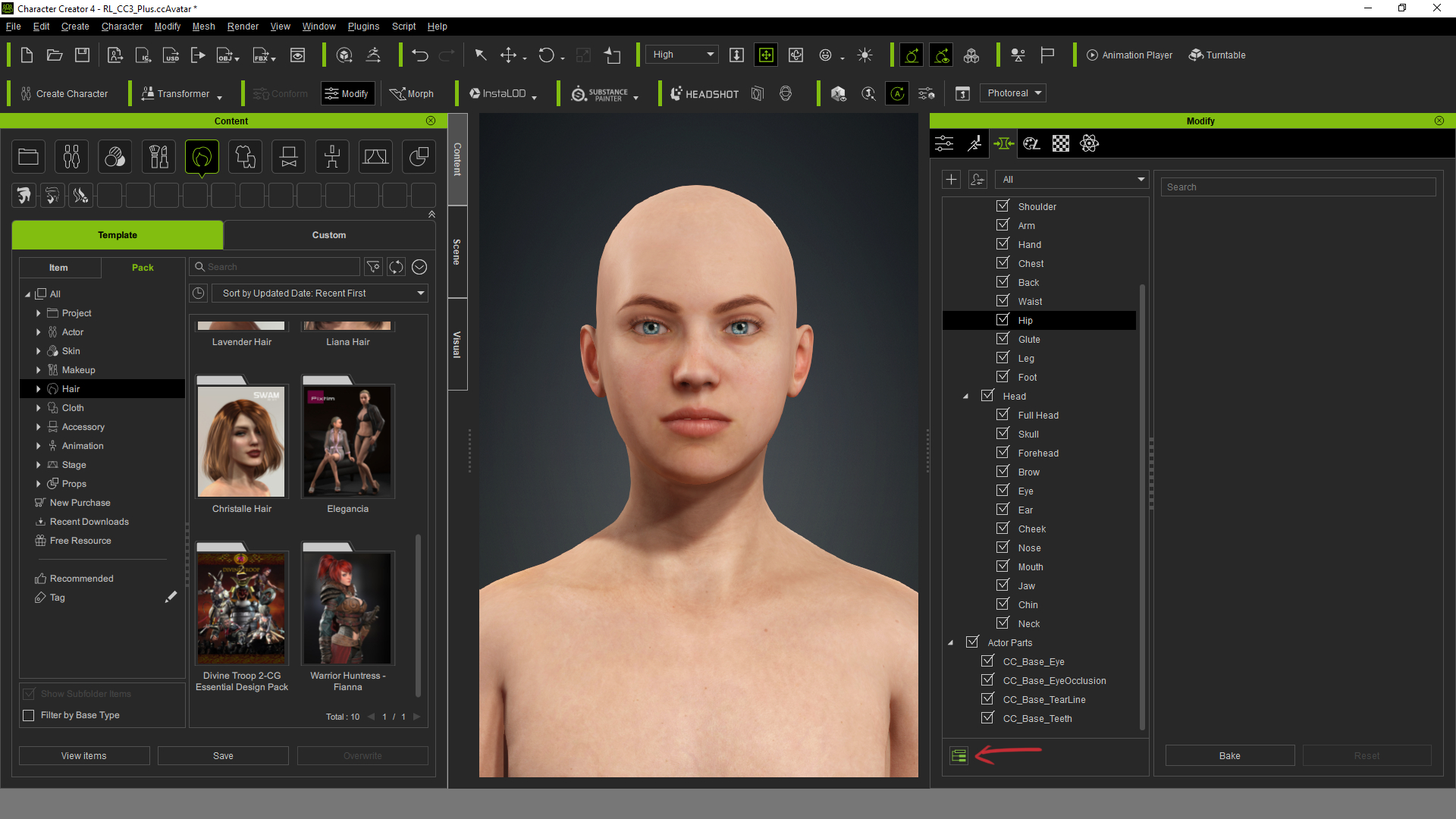This screenshot has height=819, width=1456.
Task: Open the Morph tool
Action: pos(412,94)
